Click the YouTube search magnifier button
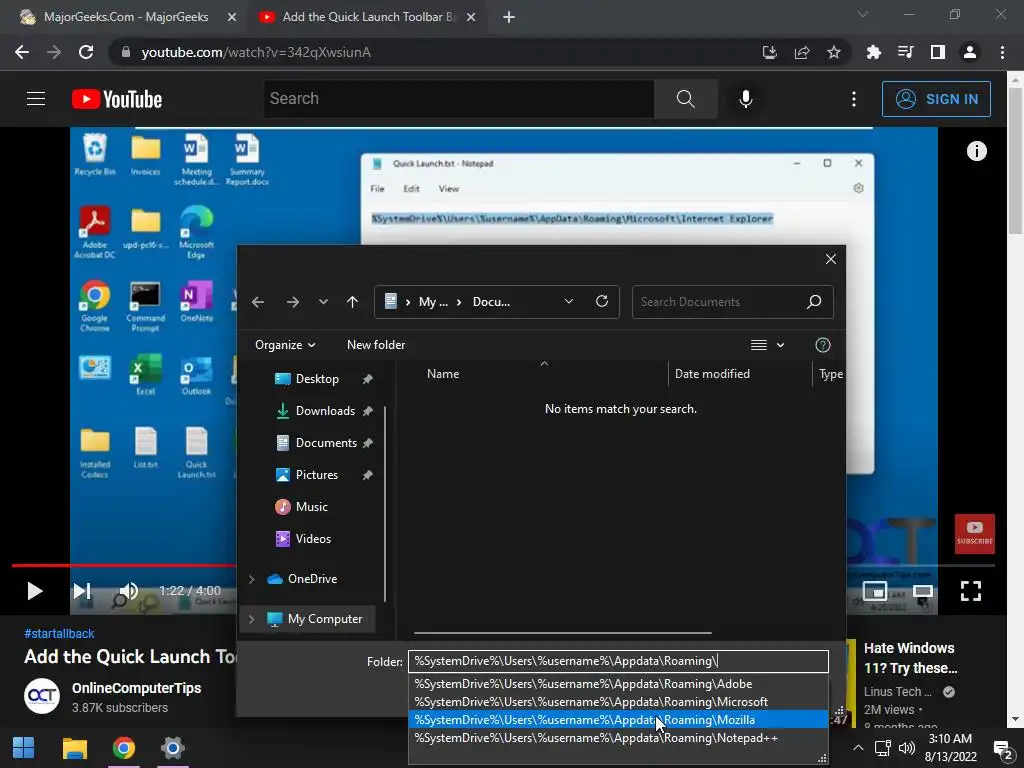The width and height of the screenshot is (1024, 768). point(686,99)
